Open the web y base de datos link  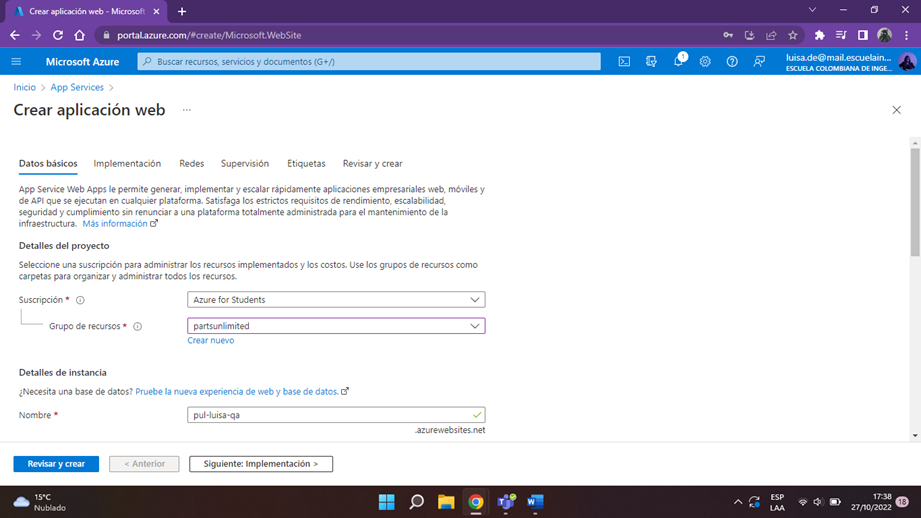point(237,392)
